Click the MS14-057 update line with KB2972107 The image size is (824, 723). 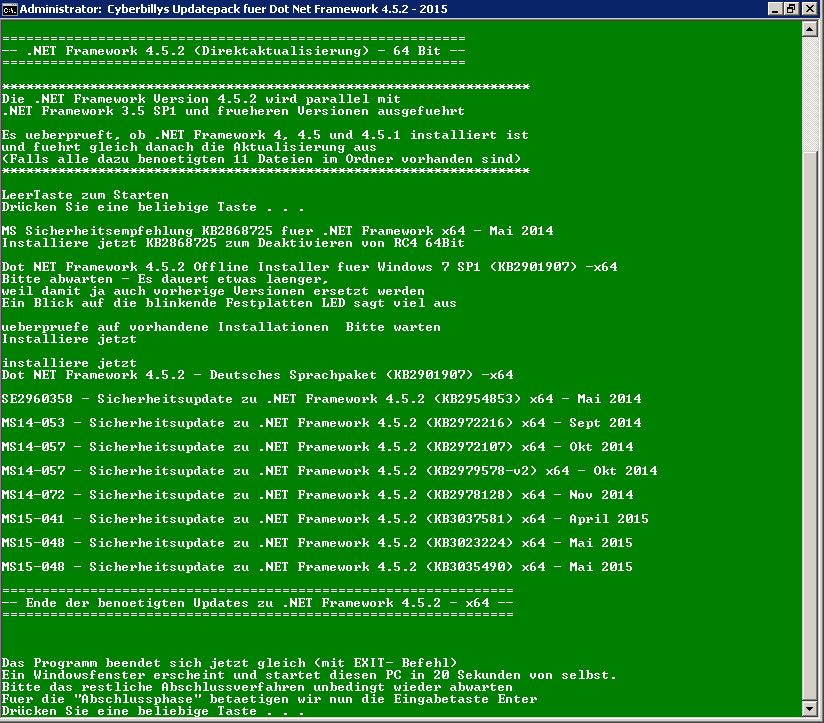(x=317, y=447)
